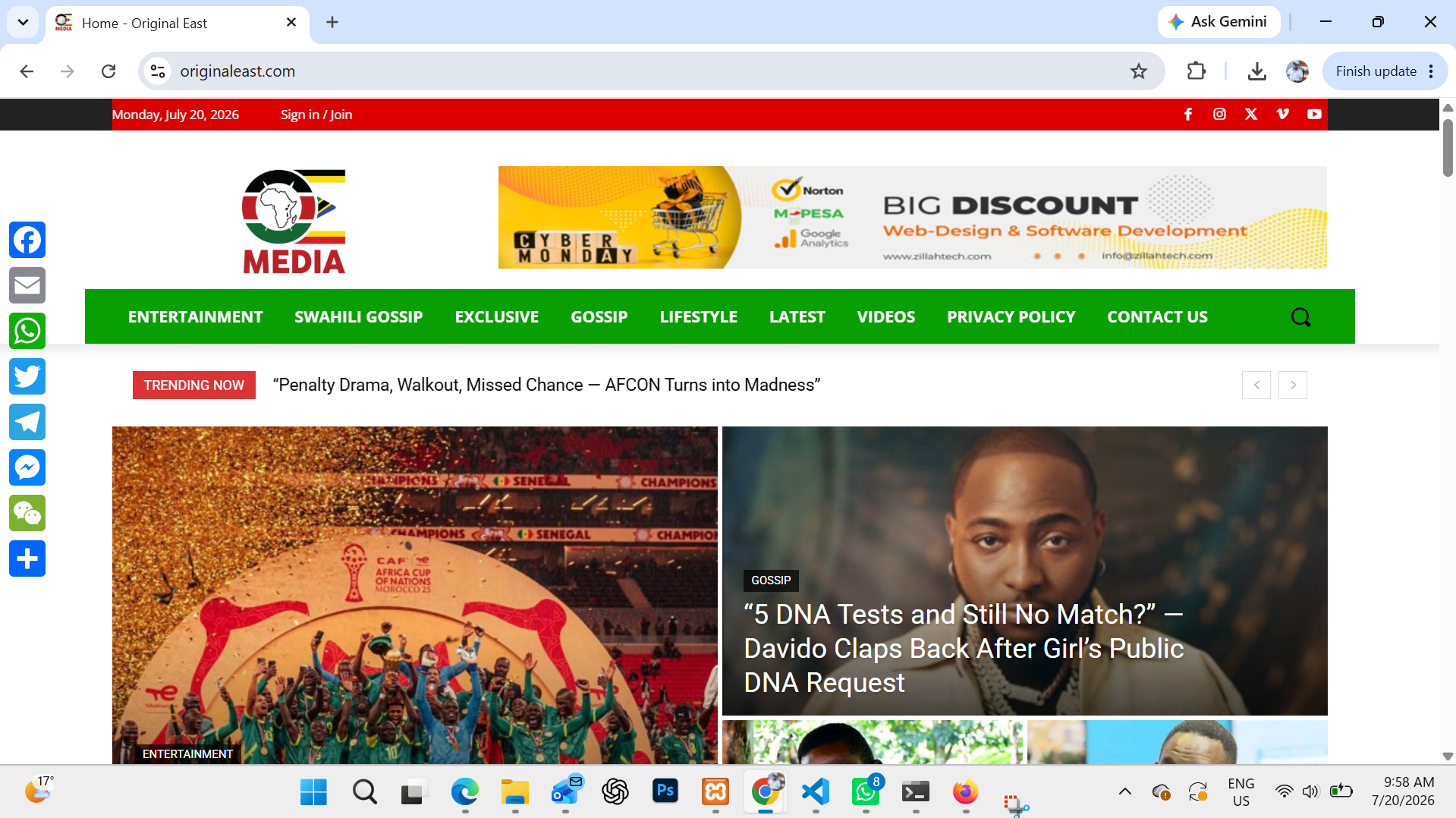
Task: Share via Email sidebar button
Action: [27, 285]
